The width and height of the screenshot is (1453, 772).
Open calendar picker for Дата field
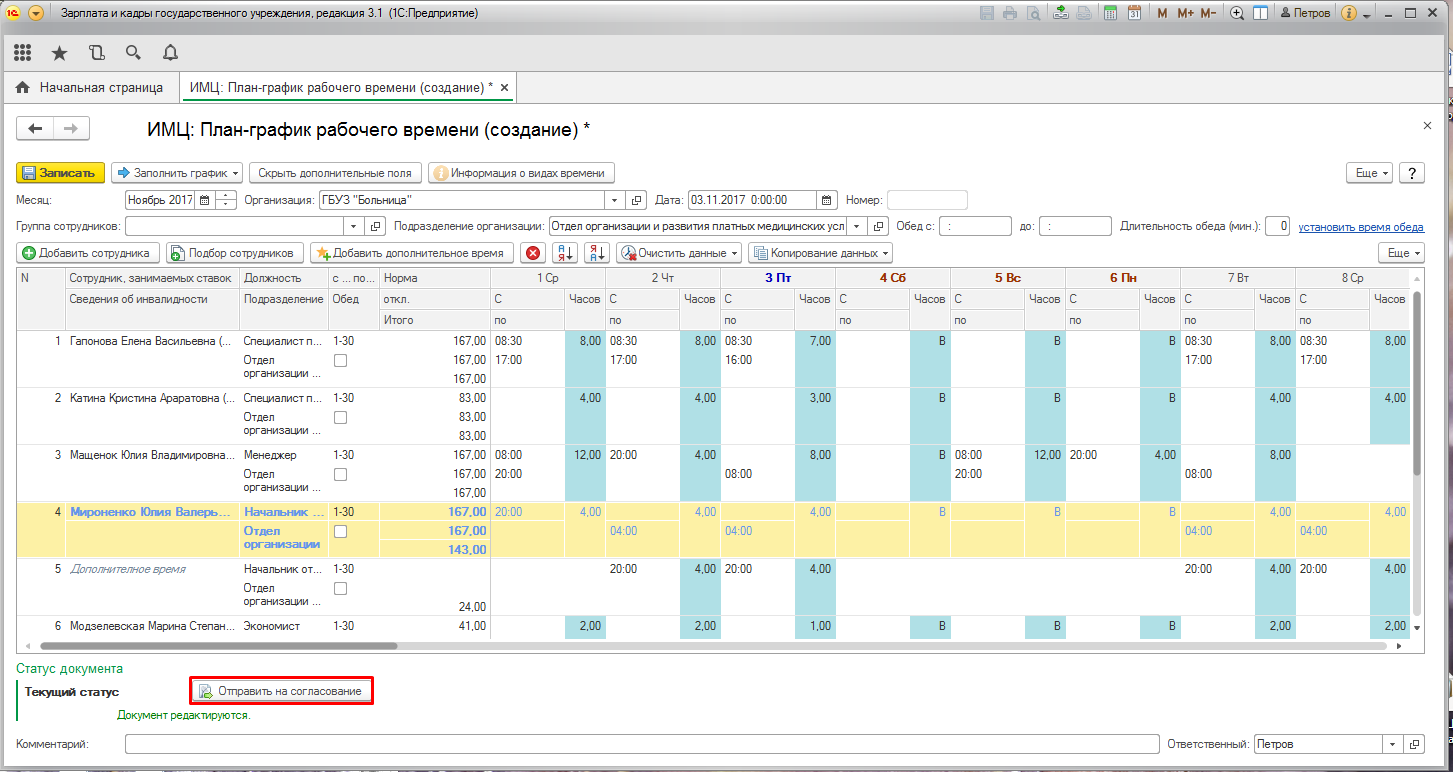[827, 200]
